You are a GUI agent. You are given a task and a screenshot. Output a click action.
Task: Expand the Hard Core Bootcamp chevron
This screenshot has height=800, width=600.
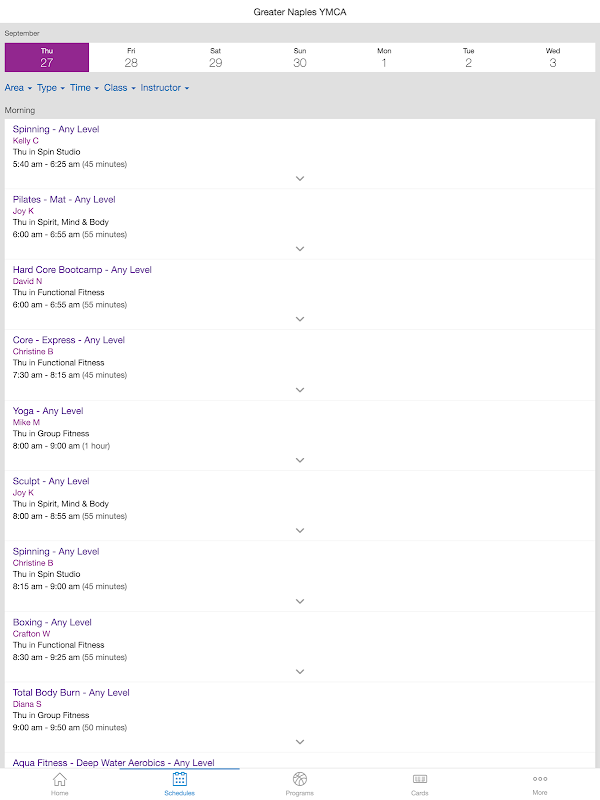[300, 319]
